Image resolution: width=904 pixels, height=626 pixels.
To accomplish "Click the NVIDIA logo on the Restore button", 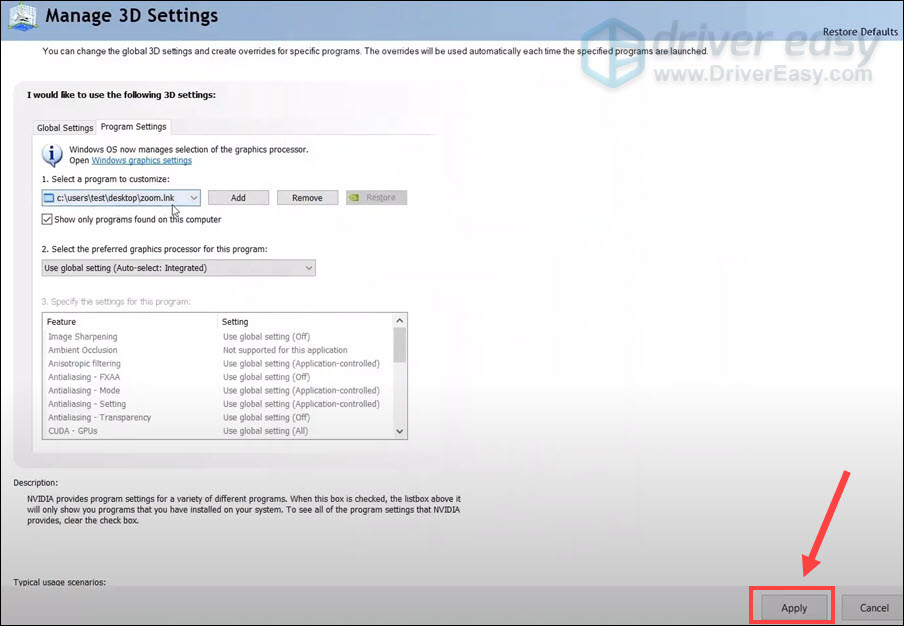I will pos(356,197).
